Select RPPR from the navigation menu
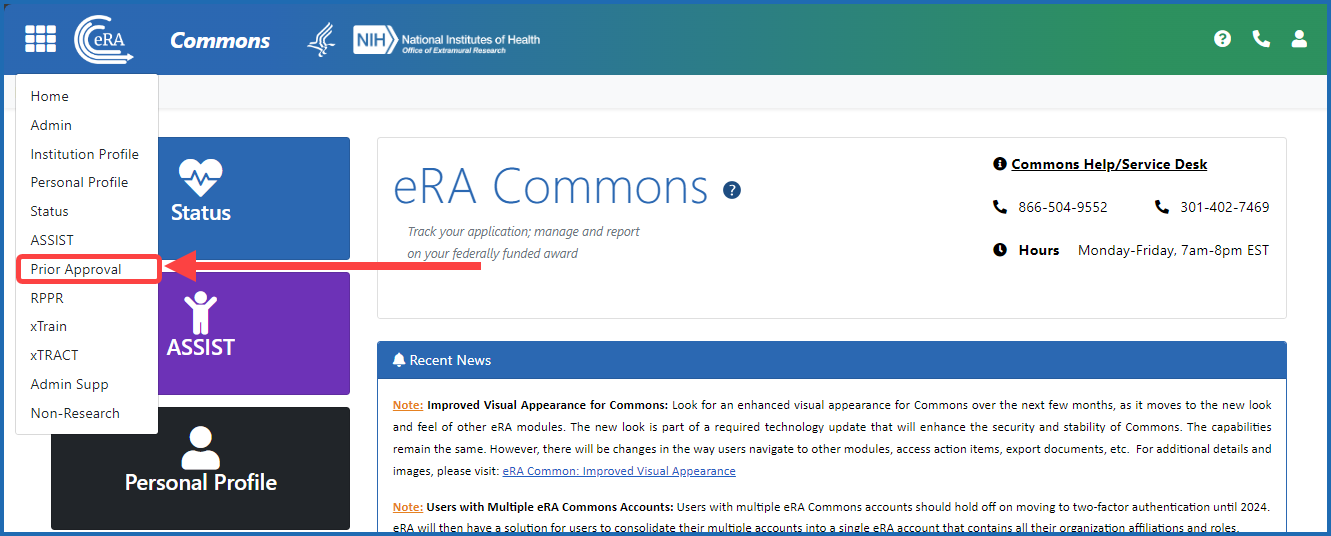This screenshot has width=1331, height=536. tap(47, 298)
